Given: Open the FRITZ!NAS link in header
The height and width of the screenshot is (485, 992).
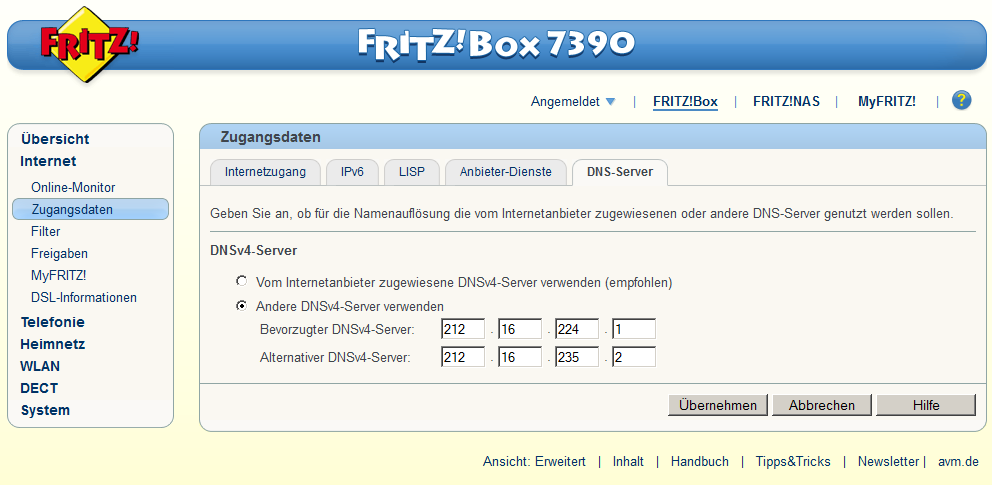Looking at the screenshot, I should click(787, 101).
